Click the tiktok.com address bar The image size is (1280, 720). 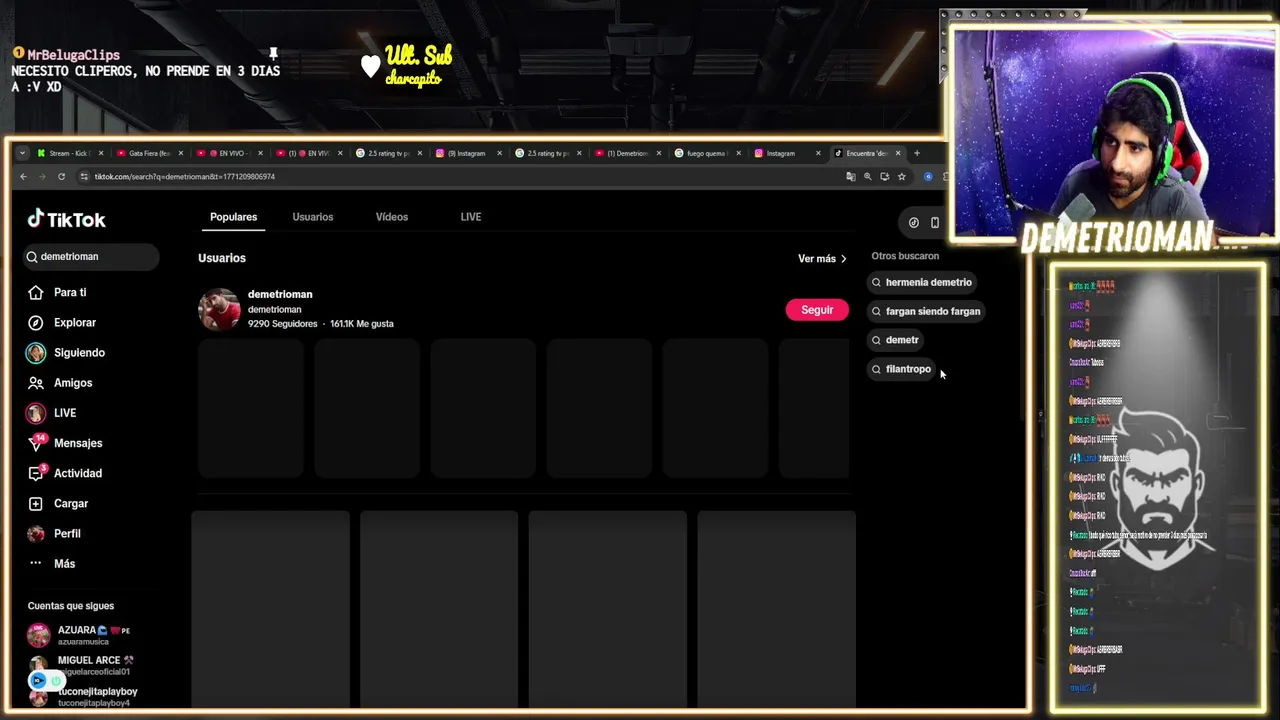(460, 176)
